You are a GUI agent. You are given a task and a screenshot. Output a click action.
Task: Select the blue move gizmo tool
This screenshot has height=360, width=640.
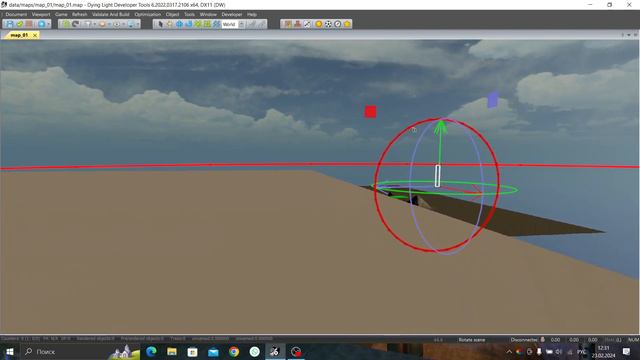click(x=179, y=24)
